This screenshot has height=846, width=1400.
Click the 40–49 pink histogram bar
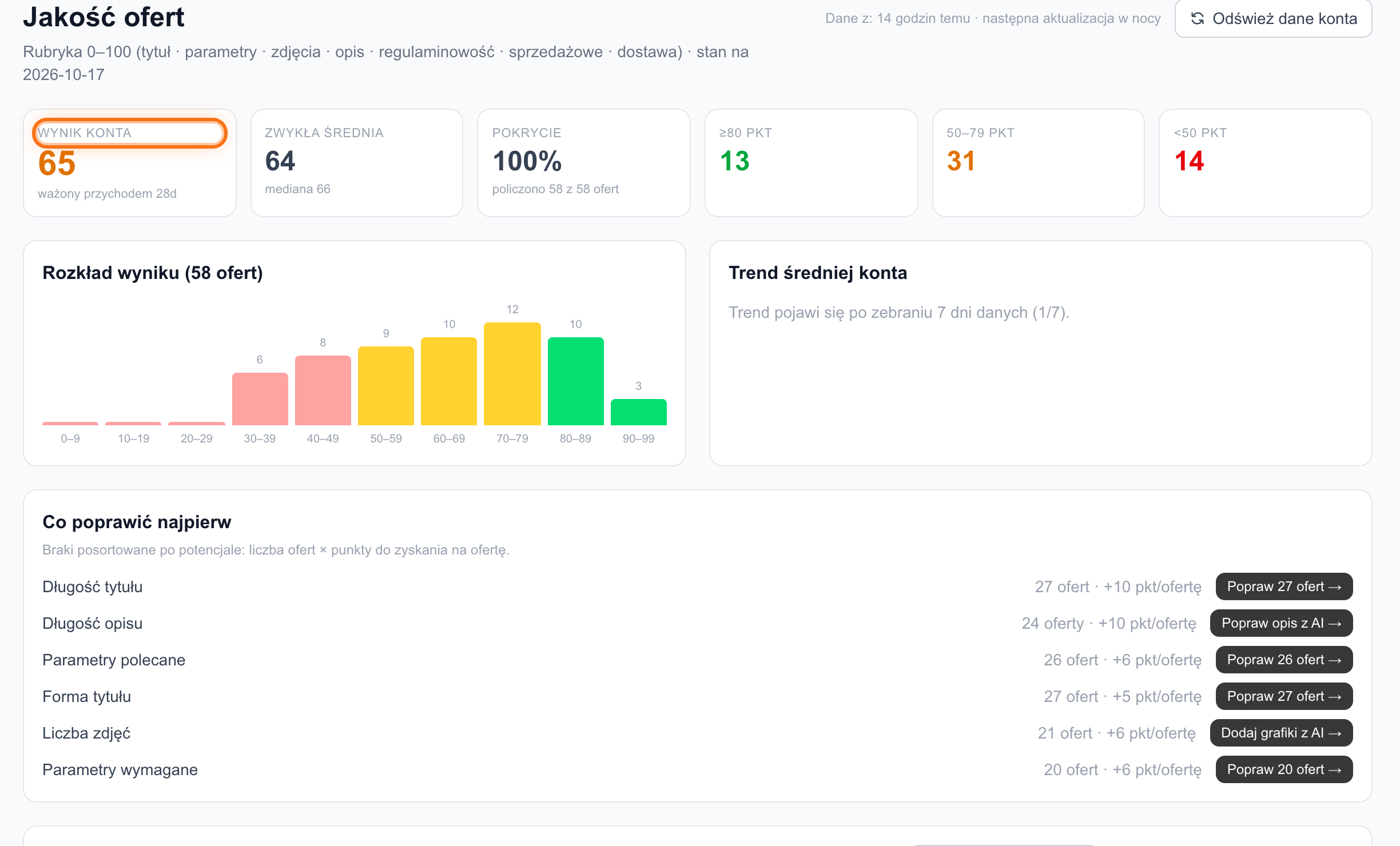(x=323, y=390)
